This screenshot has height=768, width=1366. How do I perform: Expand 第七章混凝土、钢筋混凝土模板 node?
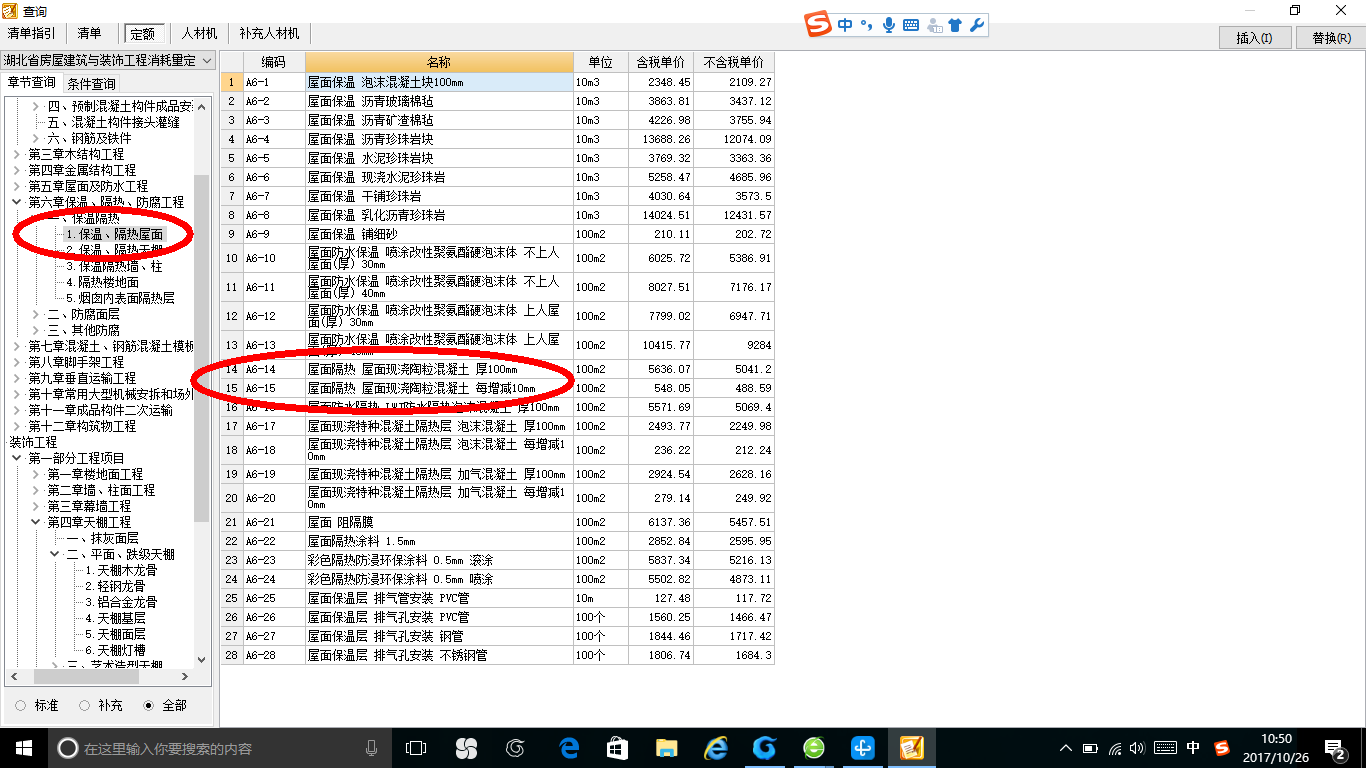click(x=17, y=346)
